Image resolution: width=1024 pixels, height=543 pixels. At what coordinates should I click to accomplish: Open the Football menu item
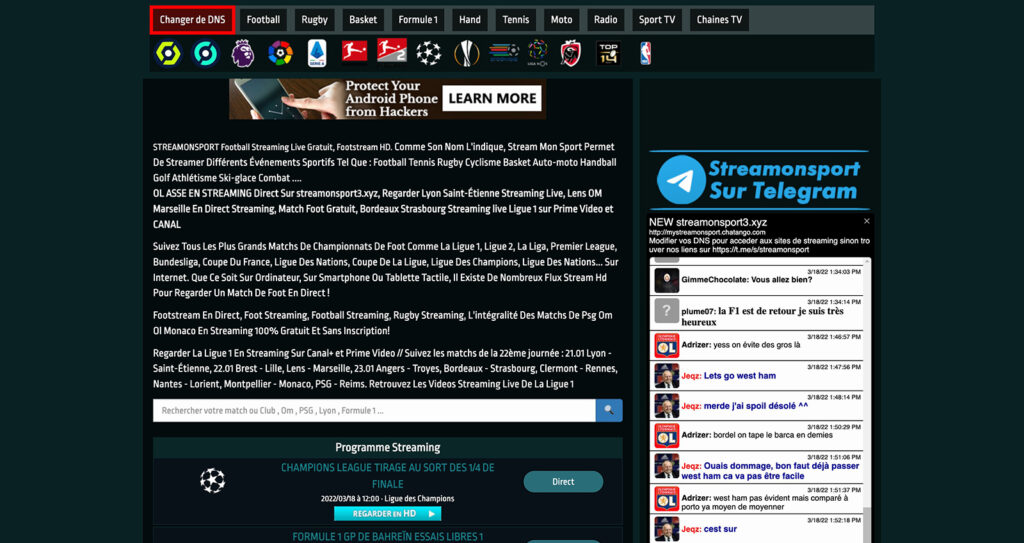click(263, 20)
